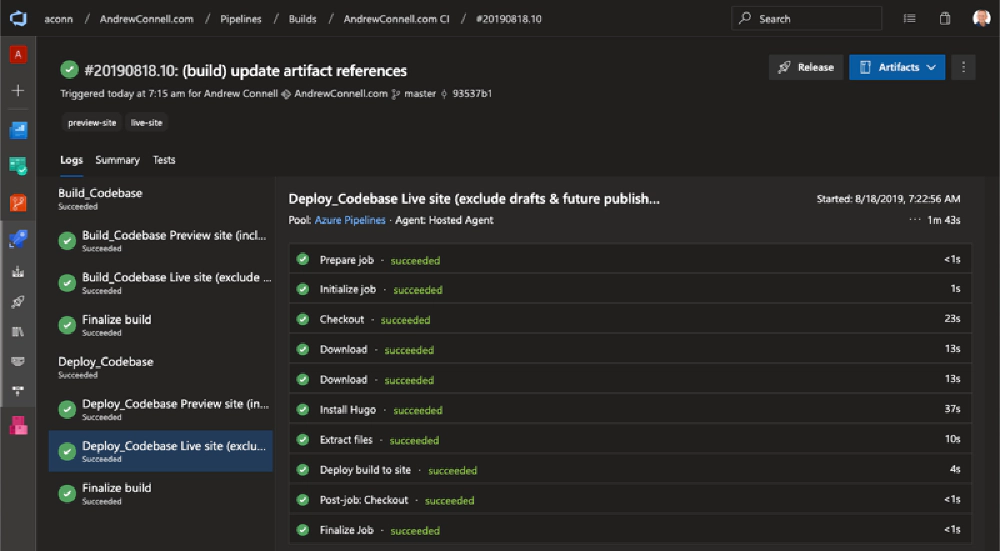Open the Pipelines rocket icon in sidebar
The height and width of the screenshot is (551, 1000).
pos(18,240)
